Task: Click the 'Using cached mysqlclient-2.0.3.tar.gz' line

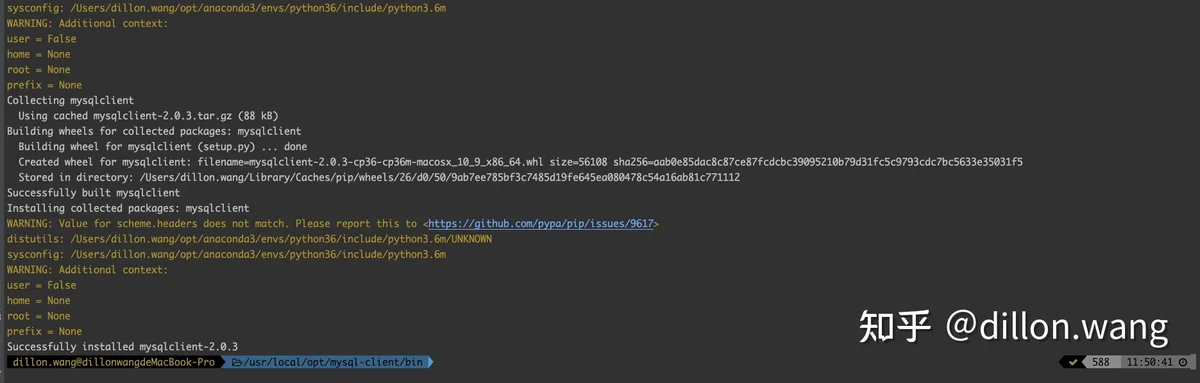Action: (x=148, y=116)
